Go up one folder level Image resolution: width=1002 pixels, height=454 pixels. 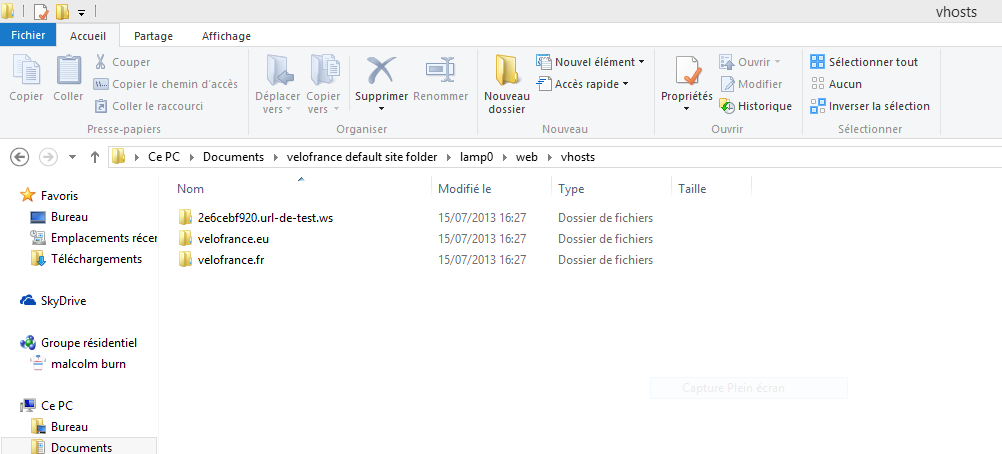tap(95, 157)
